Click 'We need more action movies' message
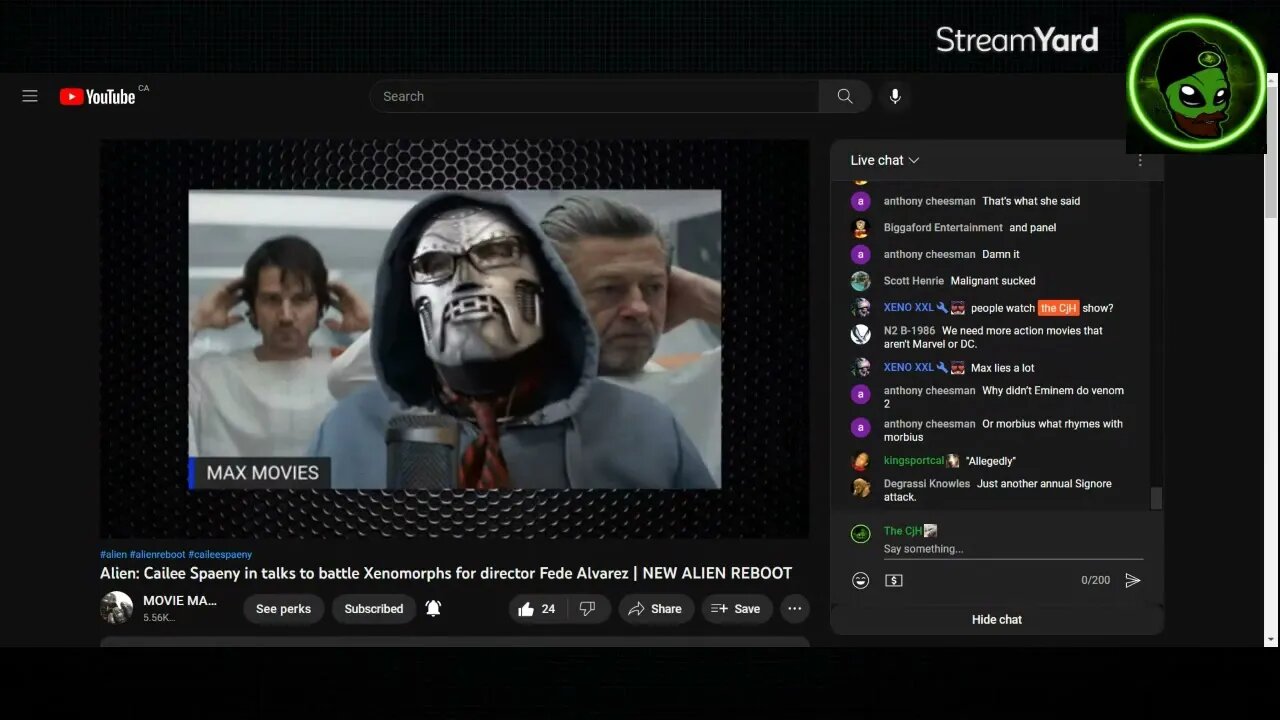Viewport: 1280px width, 720px height. pyautogui.click(x=993, y=337)
